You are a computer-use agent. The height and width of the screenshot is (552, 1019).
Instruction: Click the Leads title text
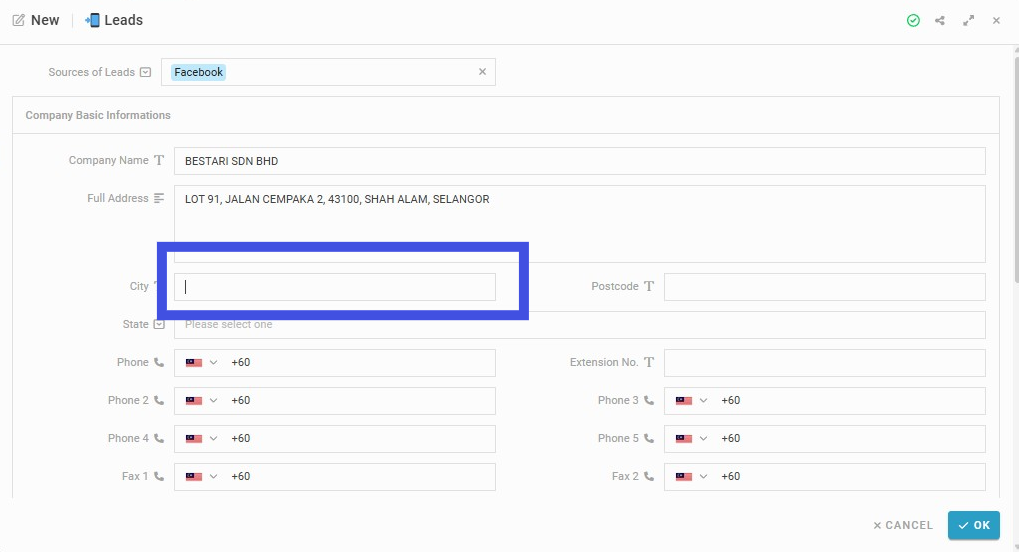click(123, 20)
